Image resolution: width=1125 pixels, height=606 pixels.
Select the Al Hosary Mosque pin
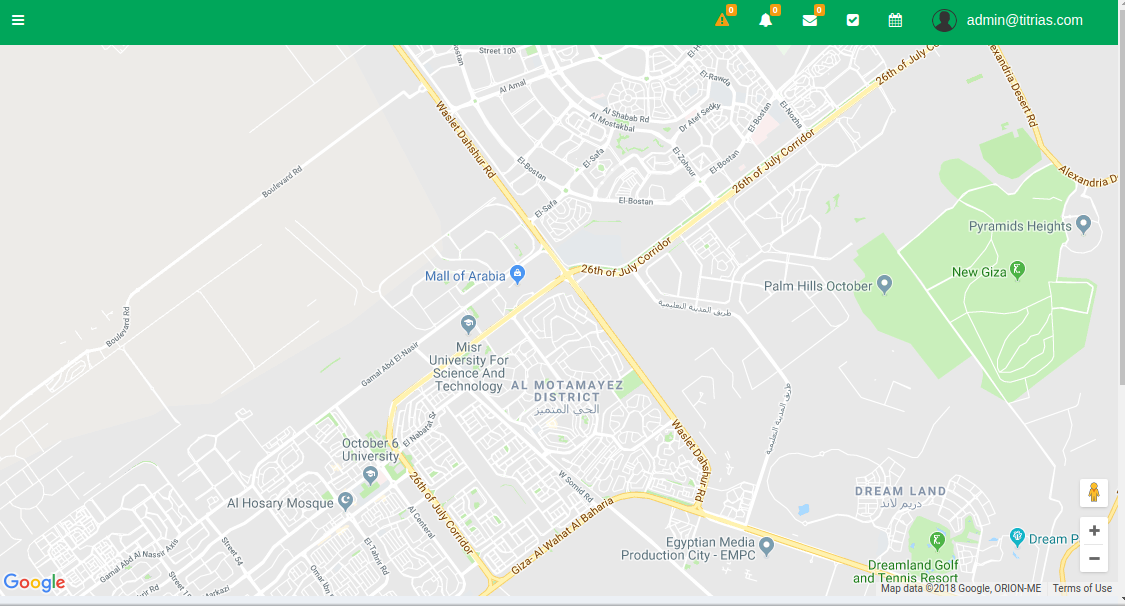tap(346, 501)
